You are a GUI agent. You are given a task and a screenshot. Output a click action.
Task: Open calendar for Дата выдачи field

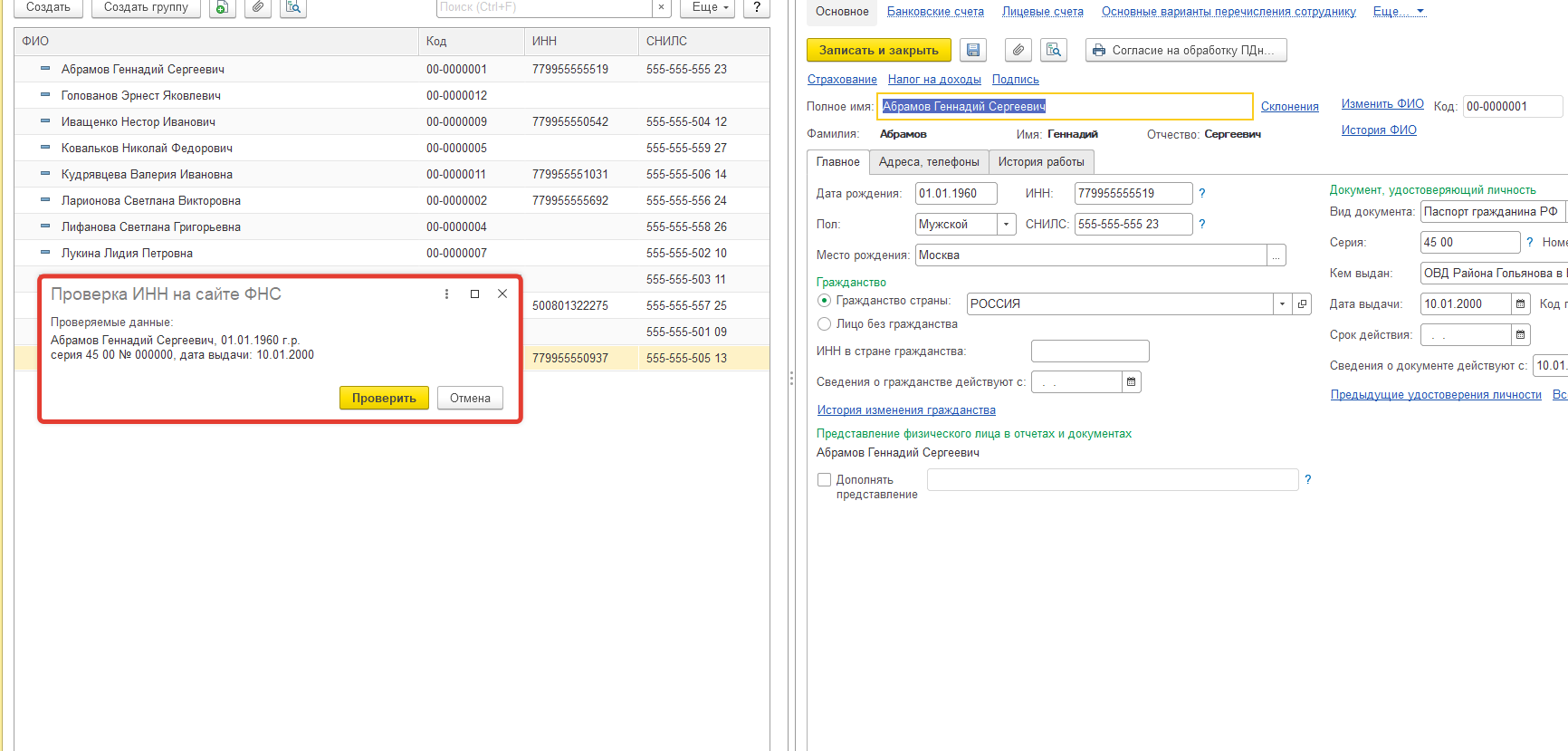click(1521, 303)
